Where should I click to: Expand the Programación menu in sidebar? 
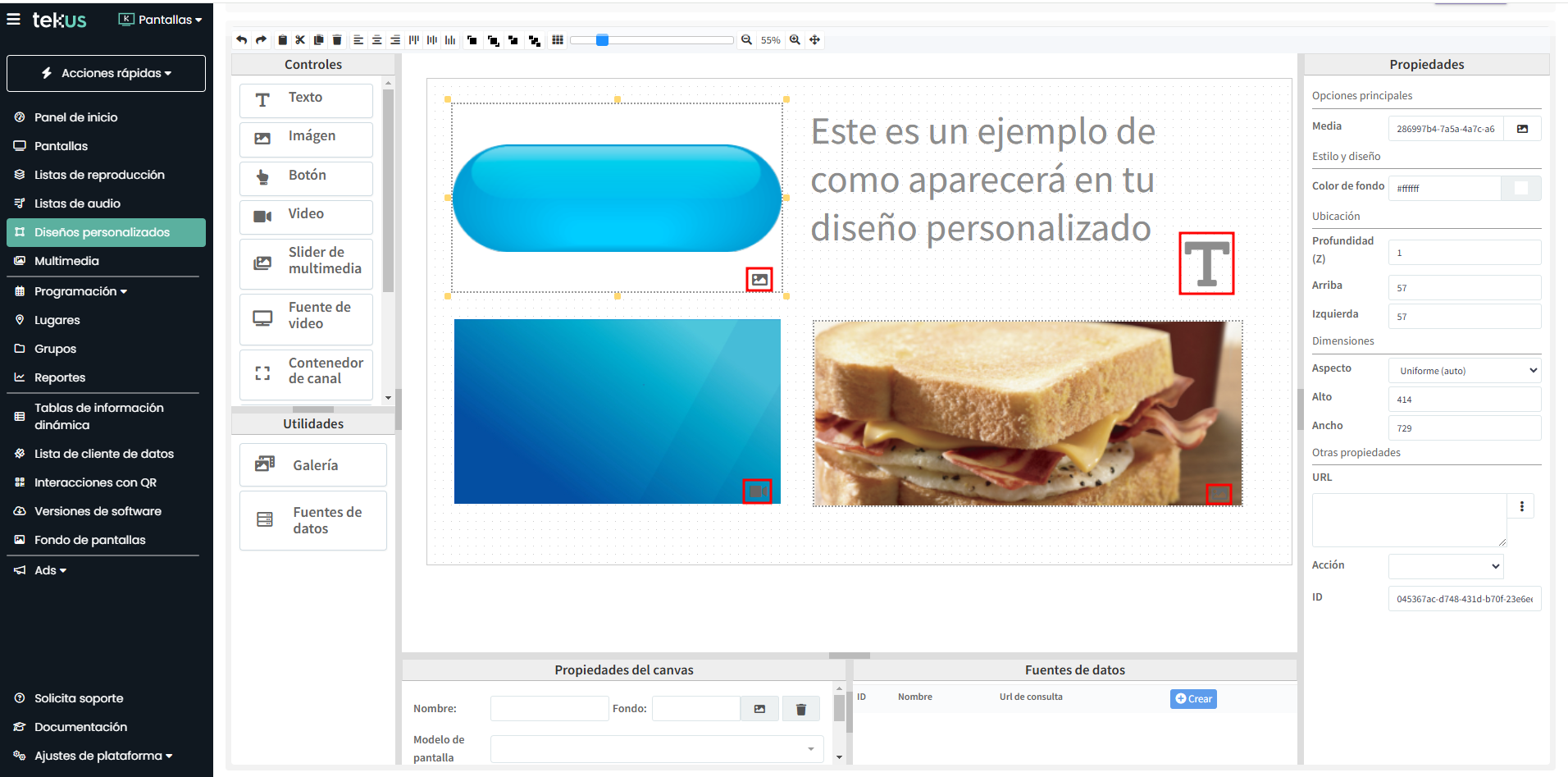80,291
